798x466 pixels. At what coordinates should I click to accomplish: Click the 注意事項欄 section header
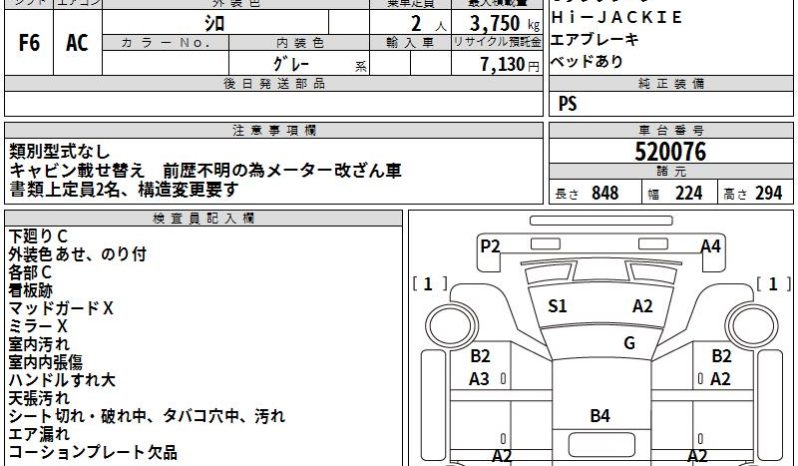[x=274, y=130]
